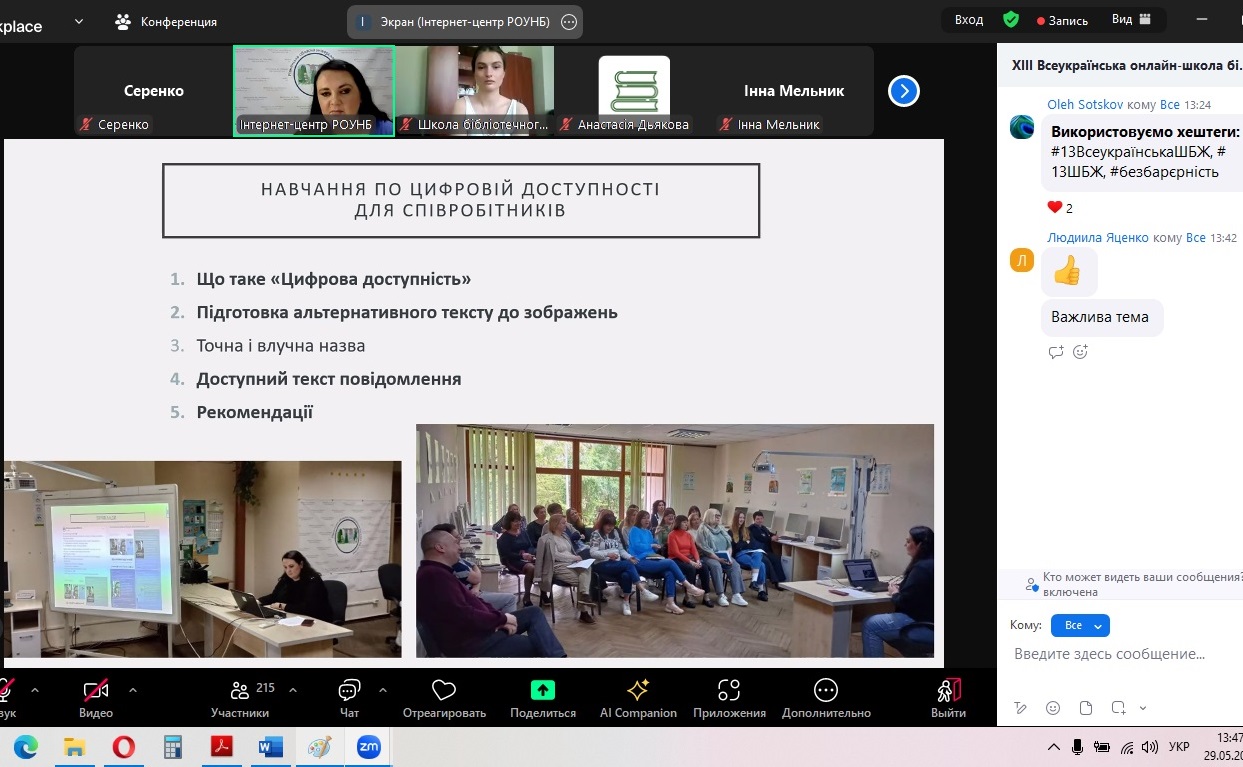The image size is (1243, 767).
Task: Click the emoji smiley icon in chat input
Action: click(x=1053, y=708)
